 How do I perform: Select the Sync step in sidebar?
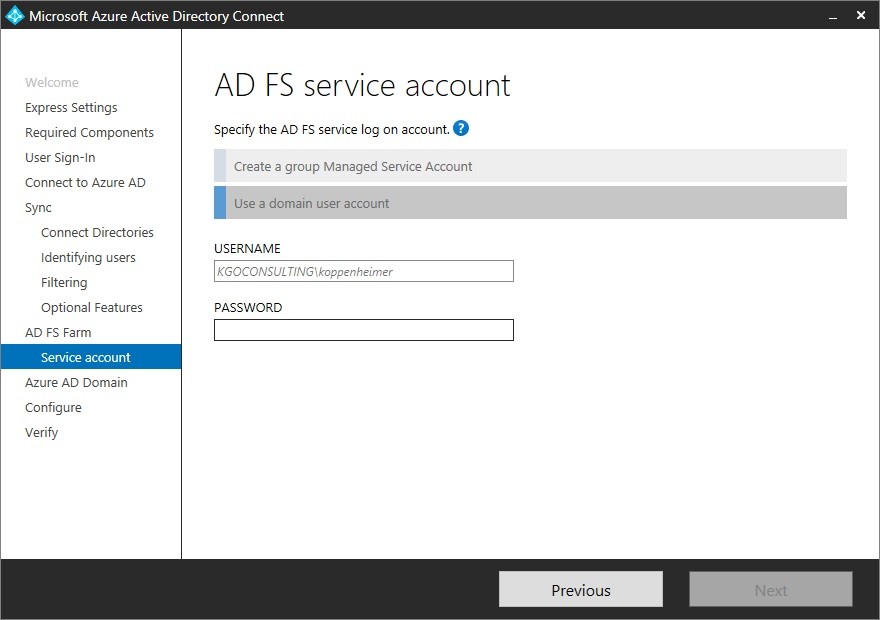(38, 208)
